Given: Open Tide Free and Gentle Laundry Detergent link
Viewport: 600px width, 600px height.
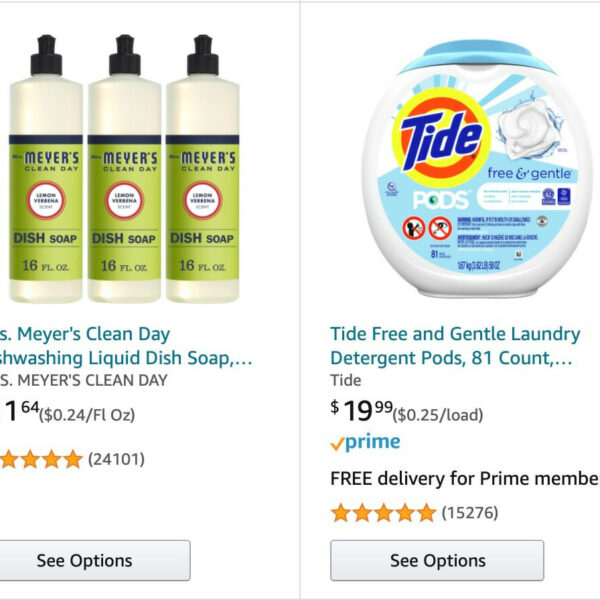Looking at the screenshot, I should click(x=455, y=345).
